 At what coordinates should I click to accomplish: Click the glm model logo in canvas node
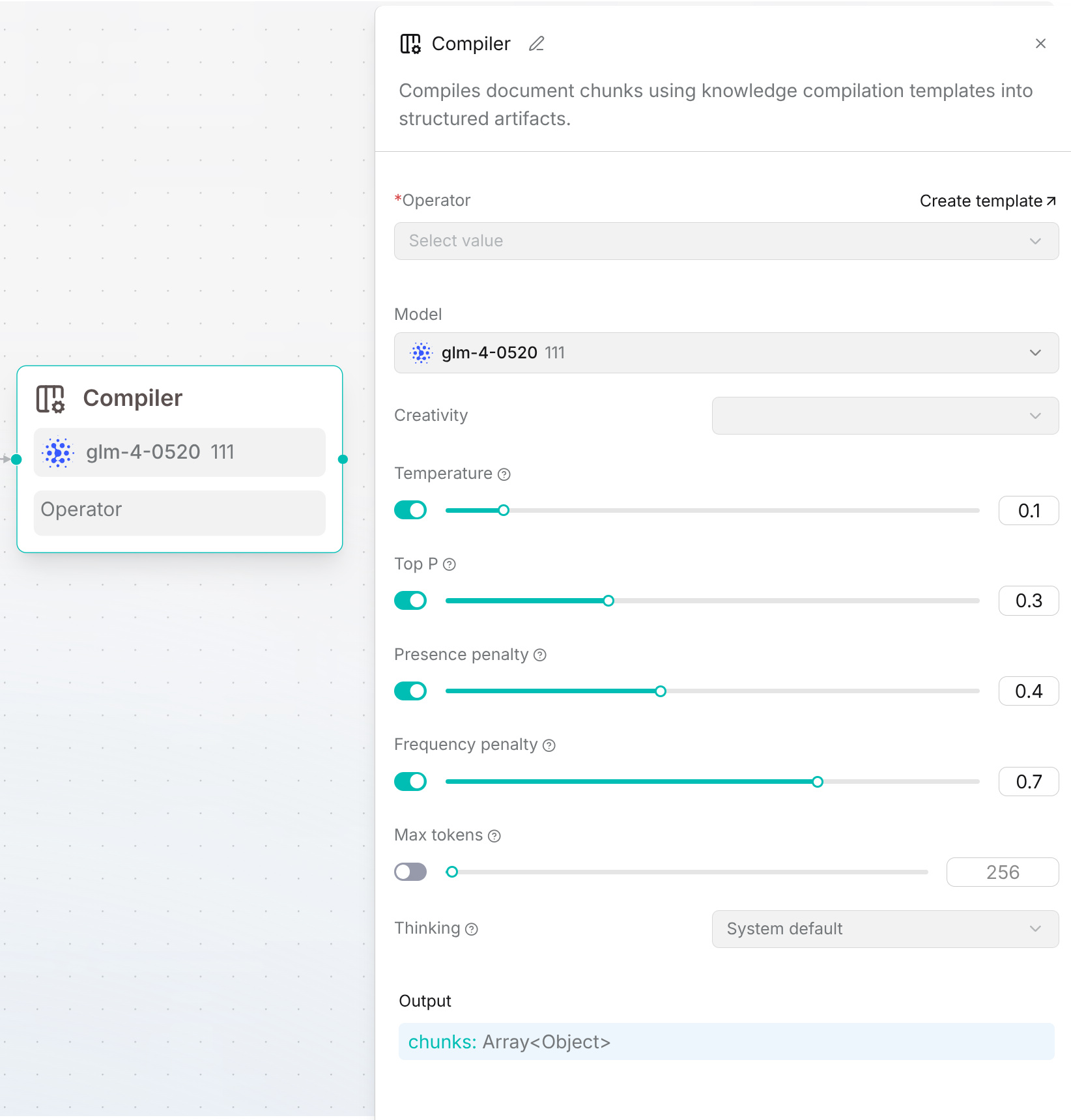tap(58, 452)
